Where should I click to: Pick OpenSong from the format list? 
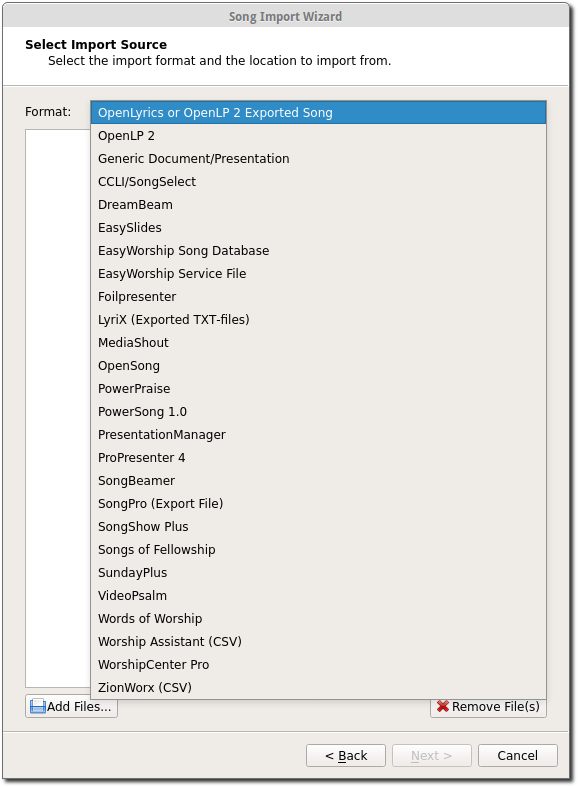tap(318, 366)
